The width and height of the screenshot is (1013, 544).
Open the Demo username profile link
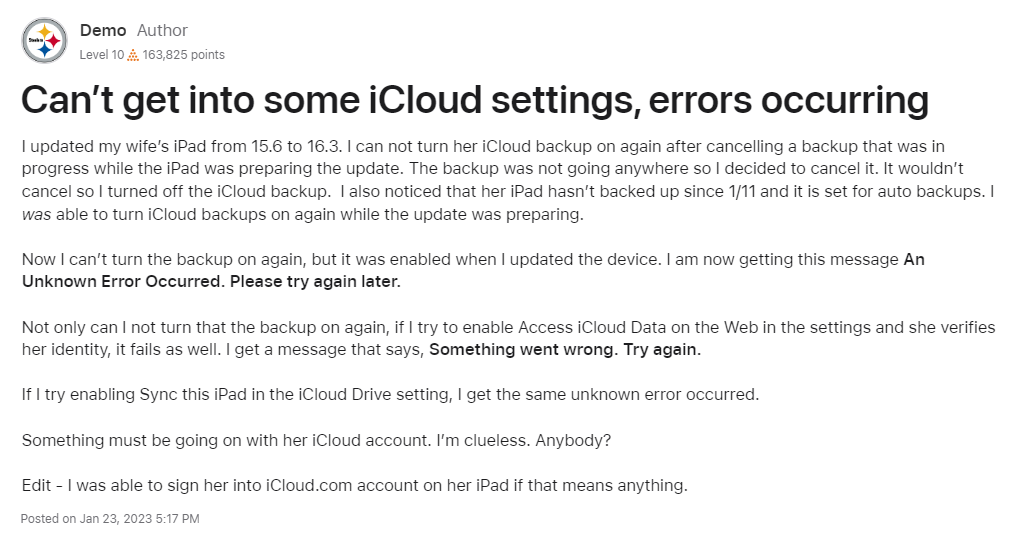103,30
